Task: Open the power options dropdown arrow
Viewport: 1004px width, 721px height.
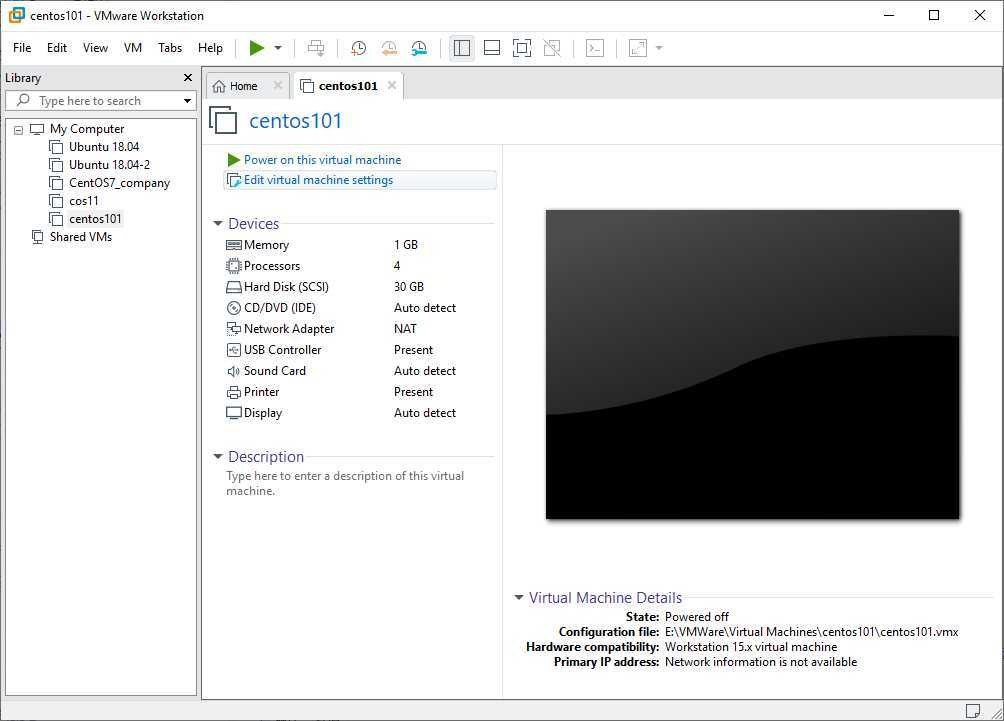Action: pos(278,48)
